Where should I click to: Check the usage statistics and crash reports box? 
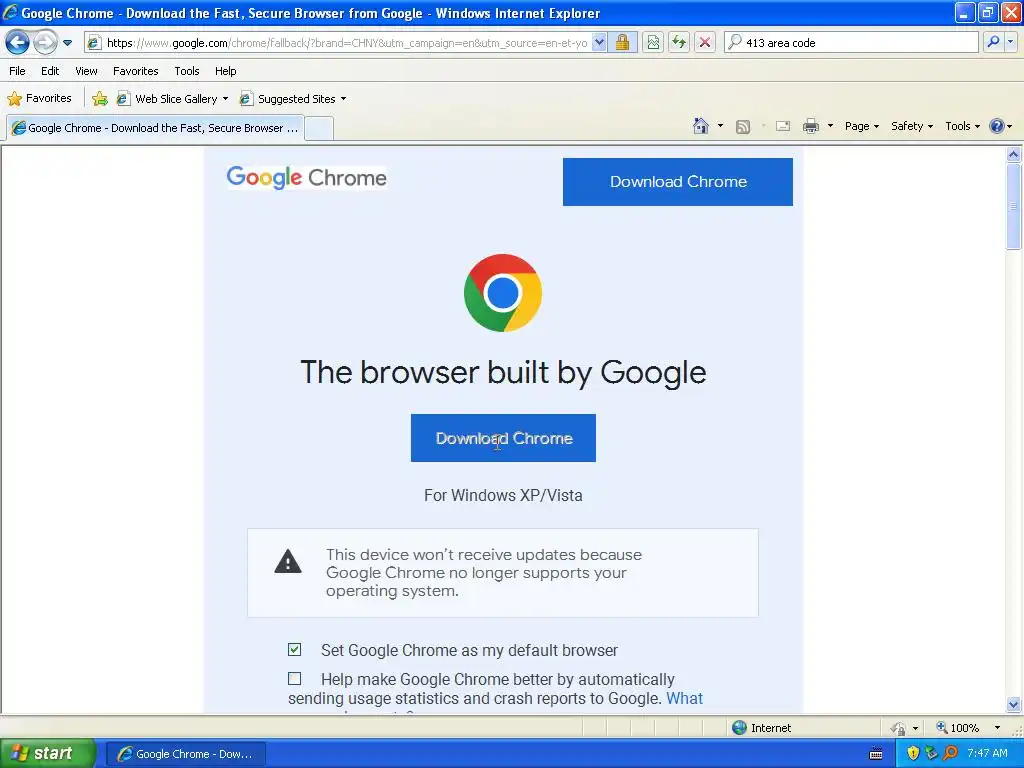pos(295,679)
